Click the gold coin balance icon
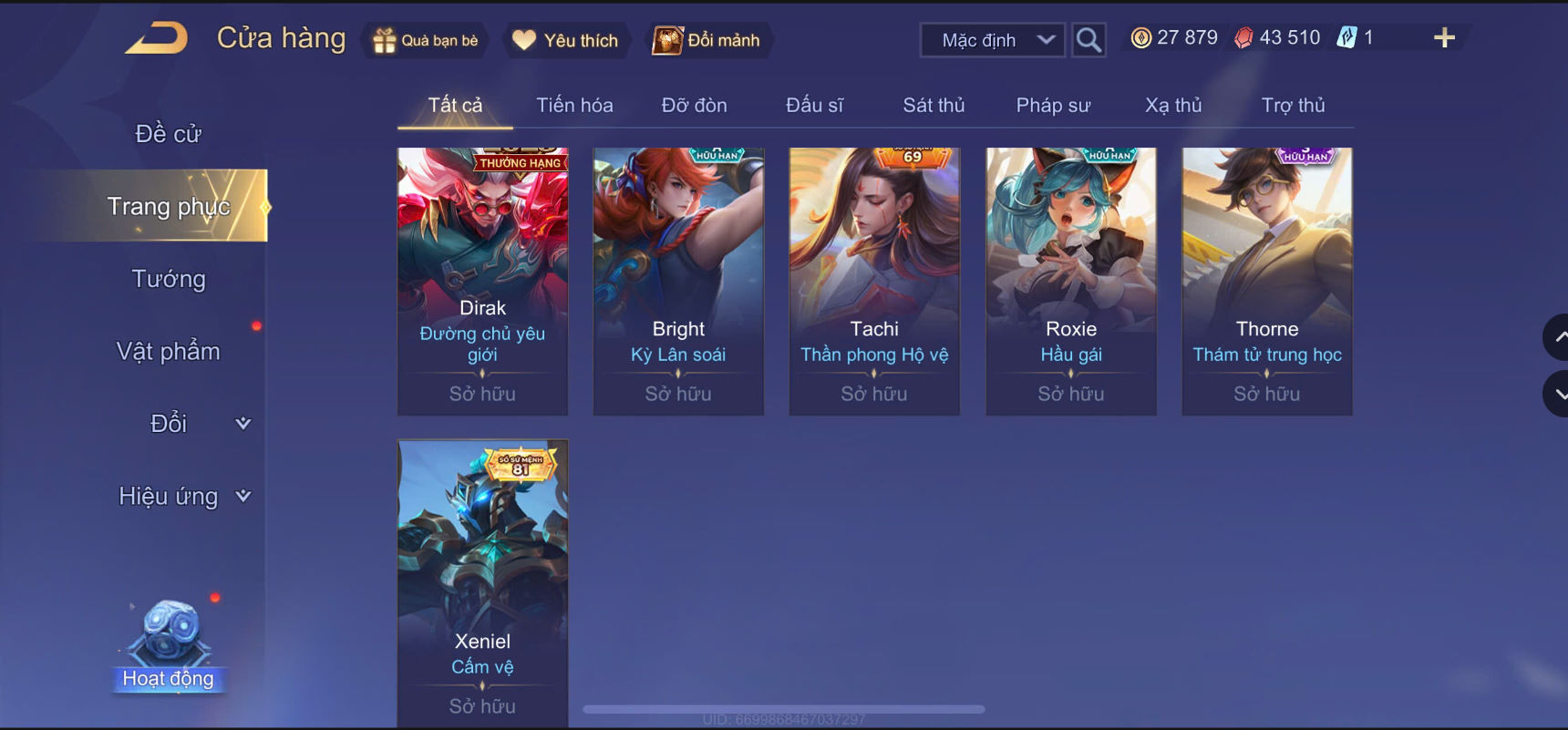1568x730 pixels. coord(1140,38)
